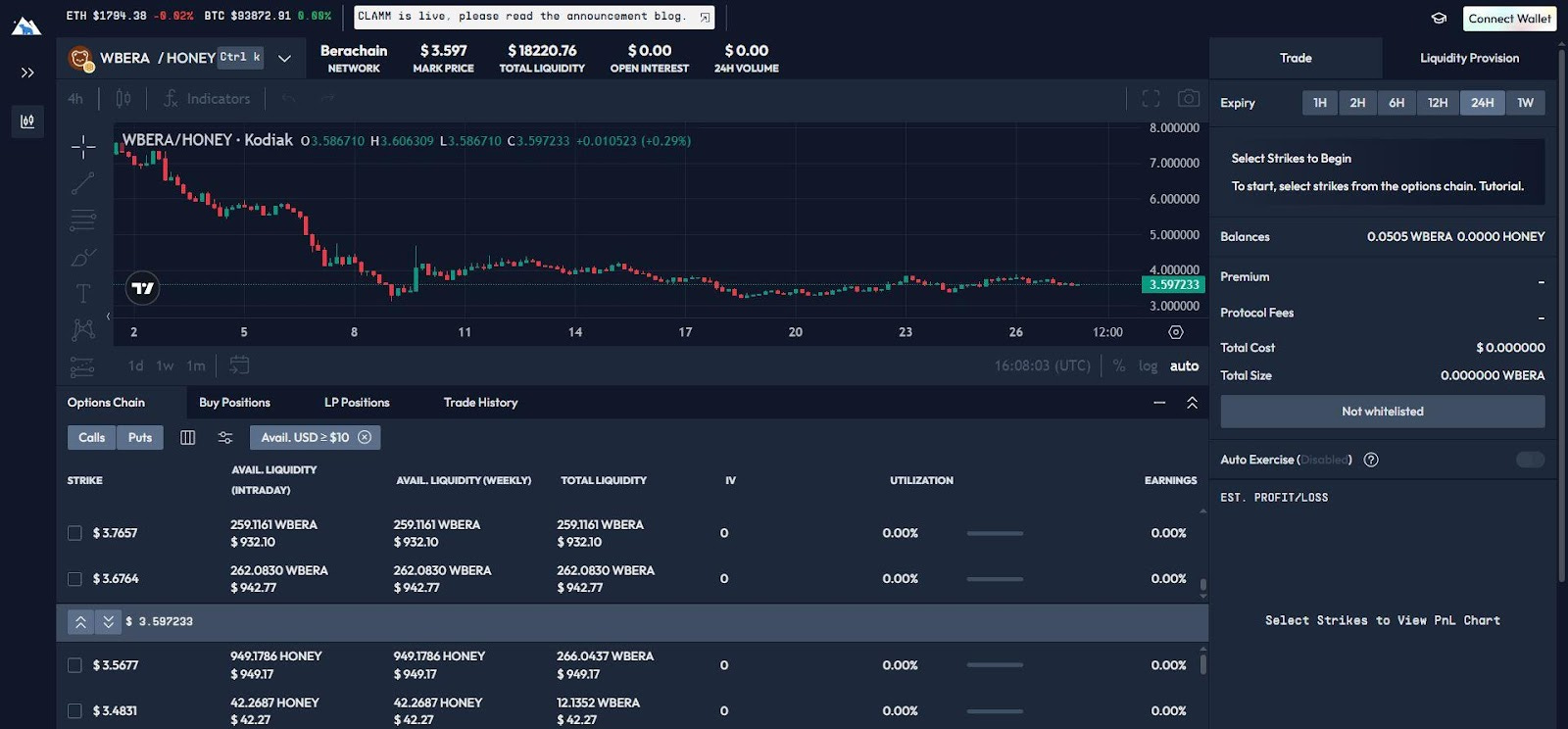The width and height of the screenshot is (1568, 729).
Task: Select the trend line drawing tool
Action: tap(83, 183)
